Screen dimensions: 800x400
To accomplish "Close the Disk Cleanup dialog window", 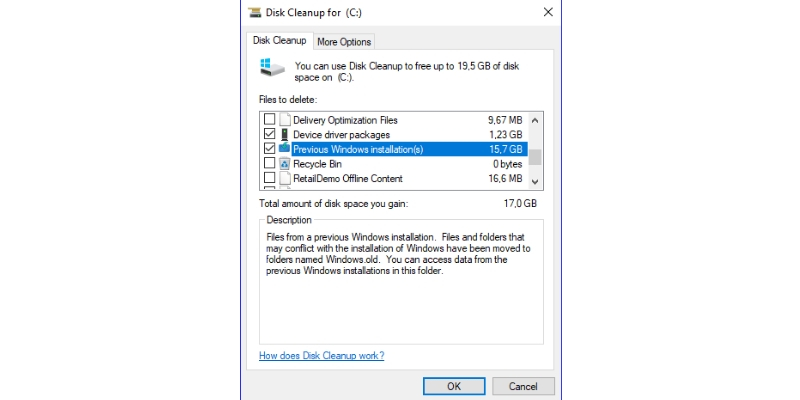I will (x=547, y=12).
